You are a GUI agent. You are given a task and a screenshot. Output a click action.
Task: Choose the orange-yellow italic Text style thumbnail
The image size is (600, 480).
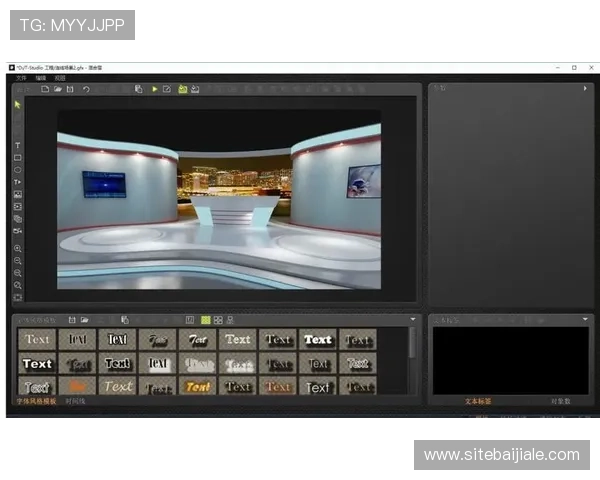198,386
